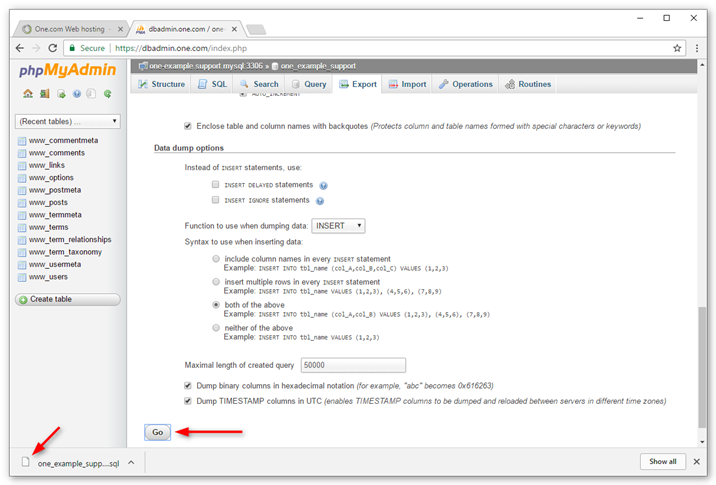Click the Go button to export
The image size is (716, 485).
pos(158,432)
